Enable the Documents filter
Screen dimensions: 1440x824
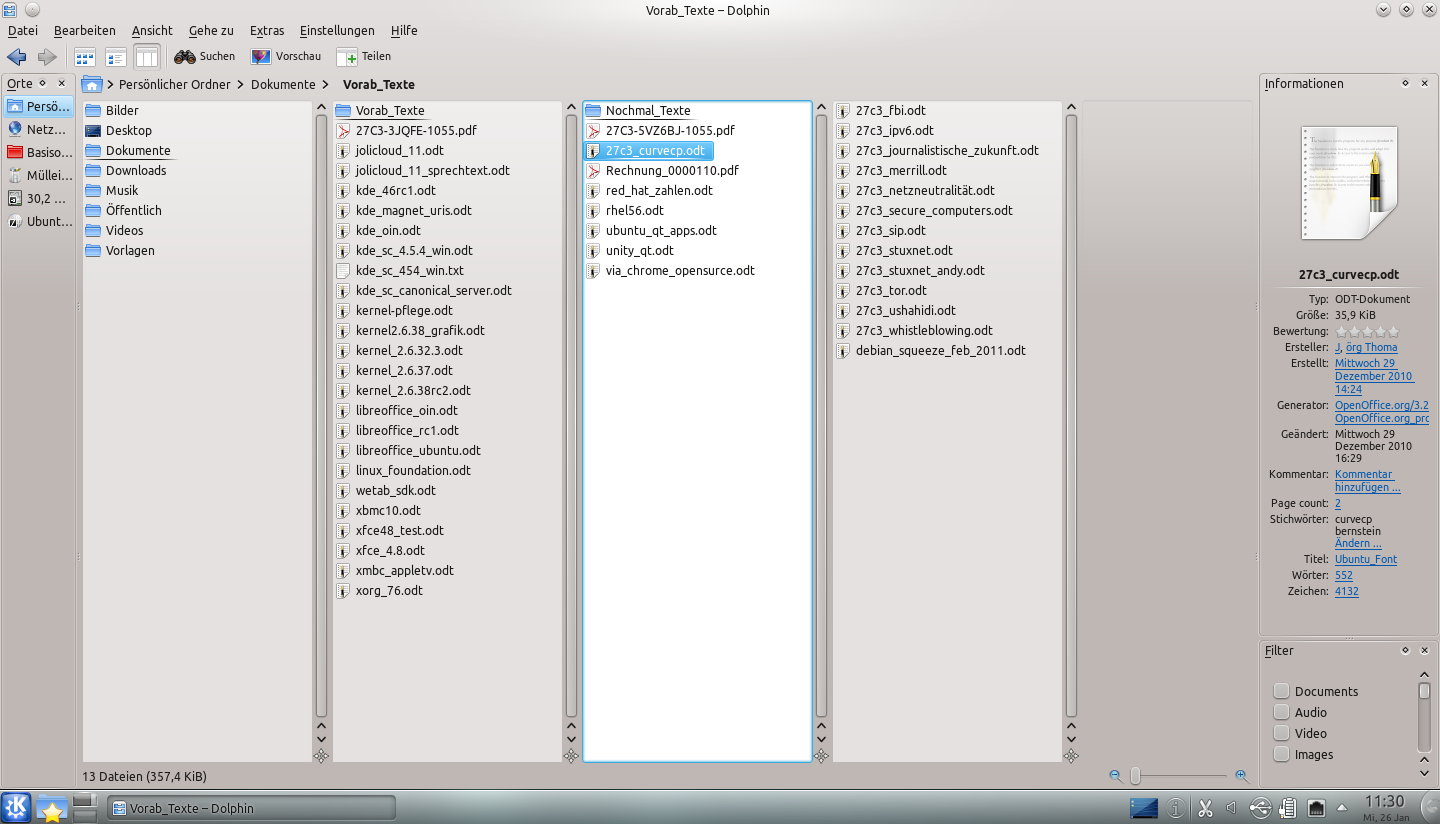pos(1281,691)
